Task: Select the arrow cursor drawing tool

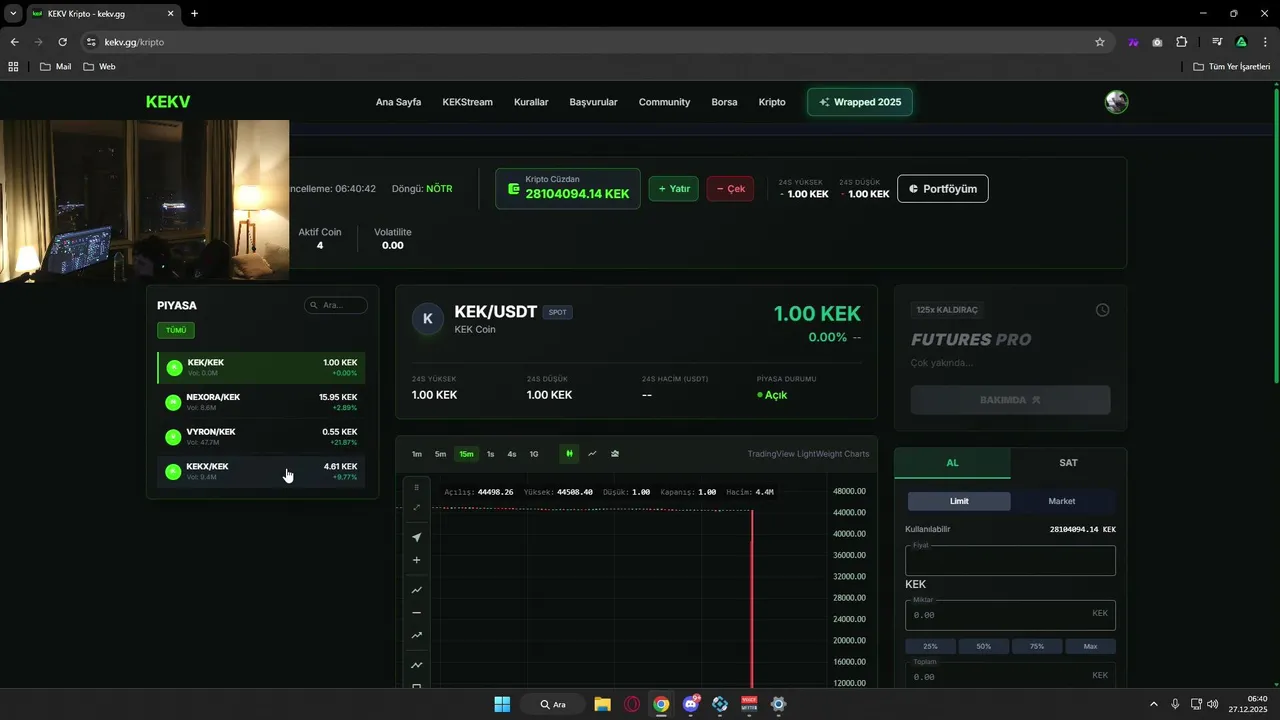Action: click(x=417, y=537)
